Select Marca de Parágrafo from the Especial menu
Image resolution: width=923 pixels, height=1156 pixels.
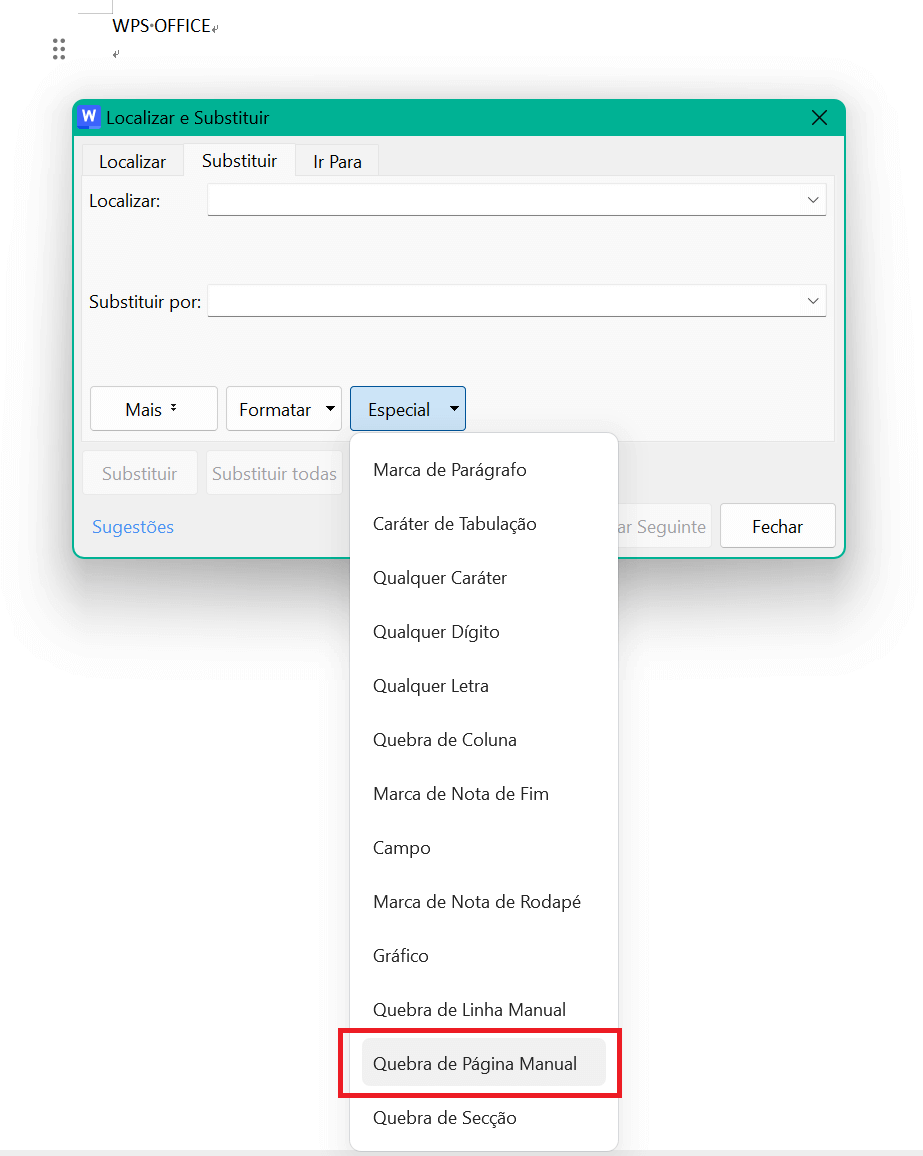point(449,469)
